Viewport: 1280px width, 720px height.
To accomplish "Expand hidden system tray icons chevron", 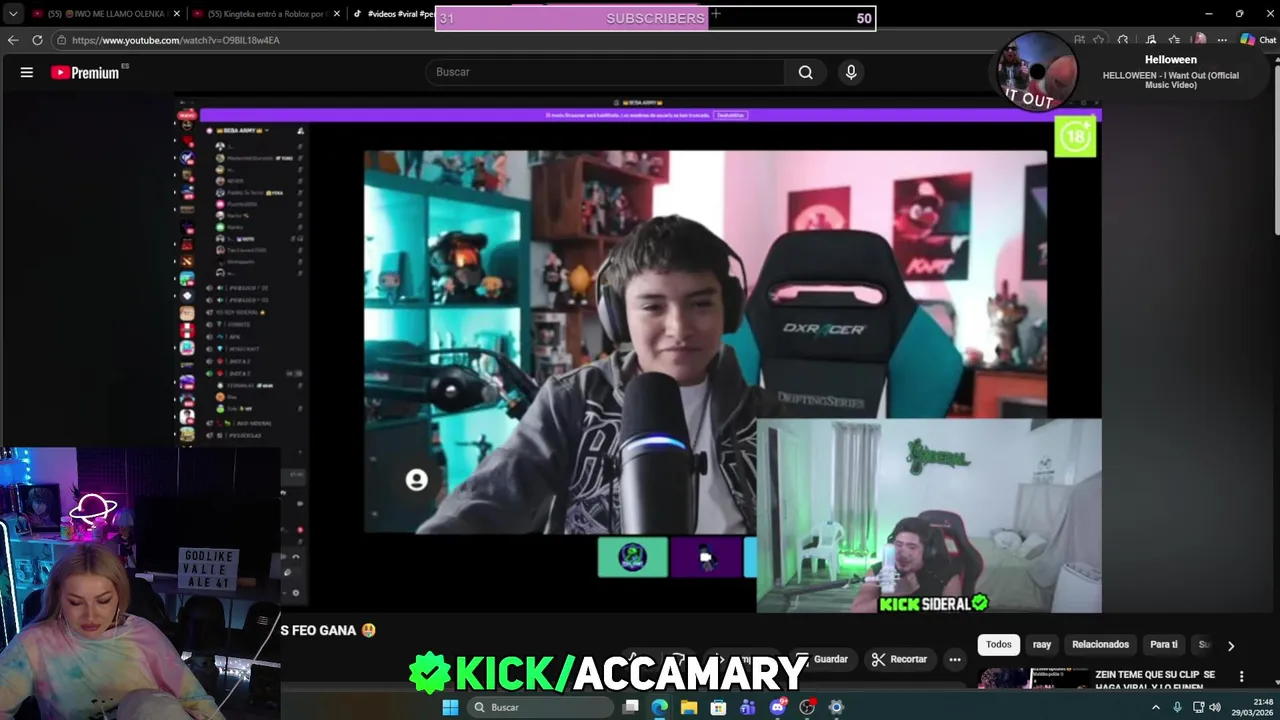I will click(x=1156, y=707).
